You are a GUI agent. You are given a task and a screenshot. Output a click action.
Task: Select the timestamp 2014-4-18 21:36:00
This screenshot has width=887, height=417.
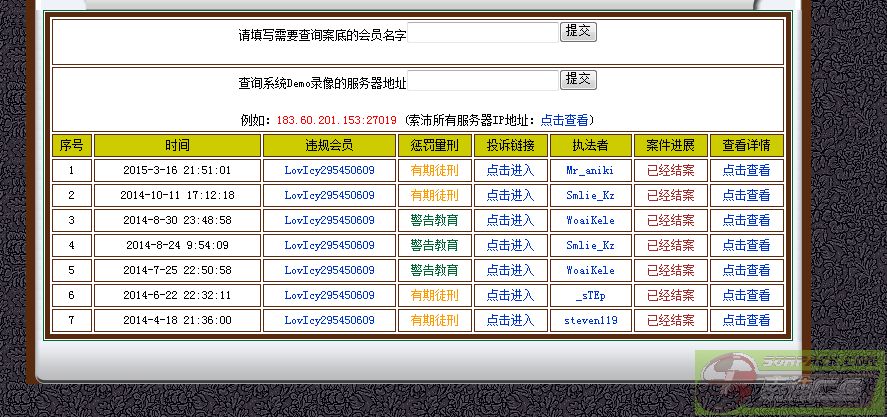tap(177, 320)
